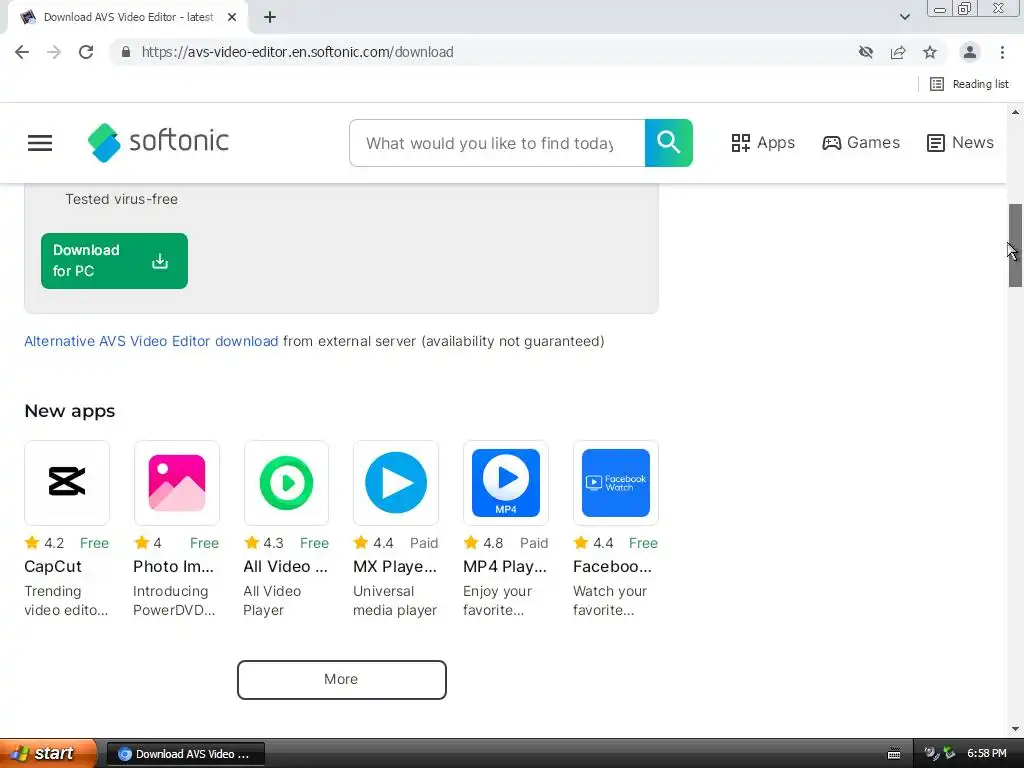
Task: Open the Games section
Action: click(861, 142)
